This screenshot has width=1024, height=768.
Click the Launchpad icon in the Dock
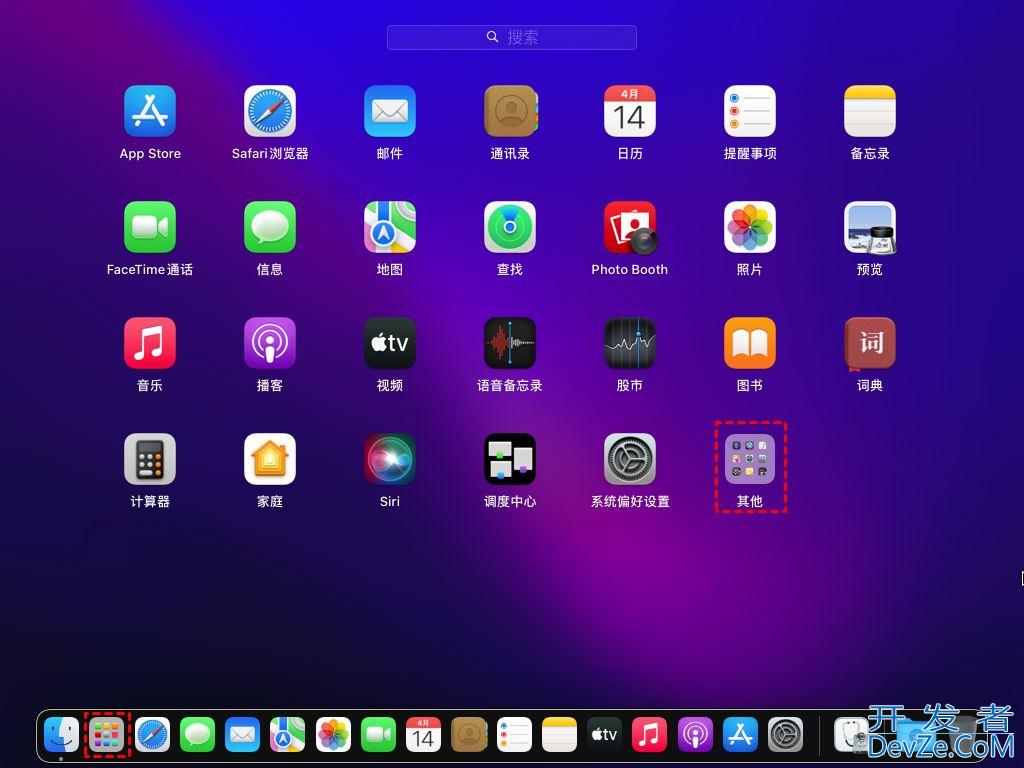click(x=106, y=735)
